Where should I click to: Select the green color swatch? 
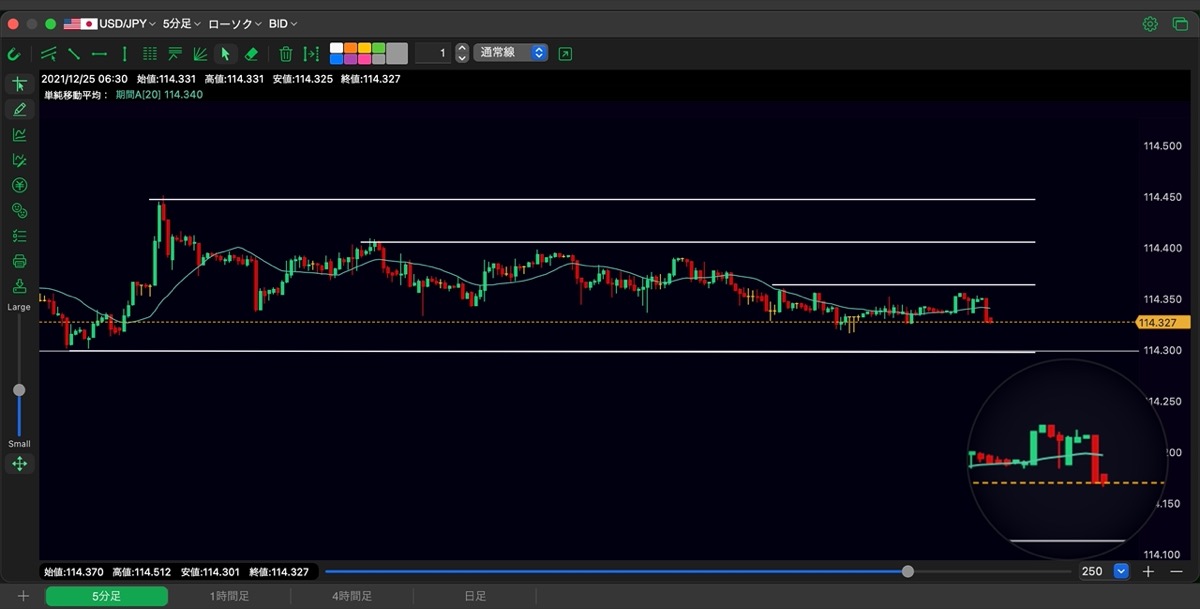(x=378, y=48)
